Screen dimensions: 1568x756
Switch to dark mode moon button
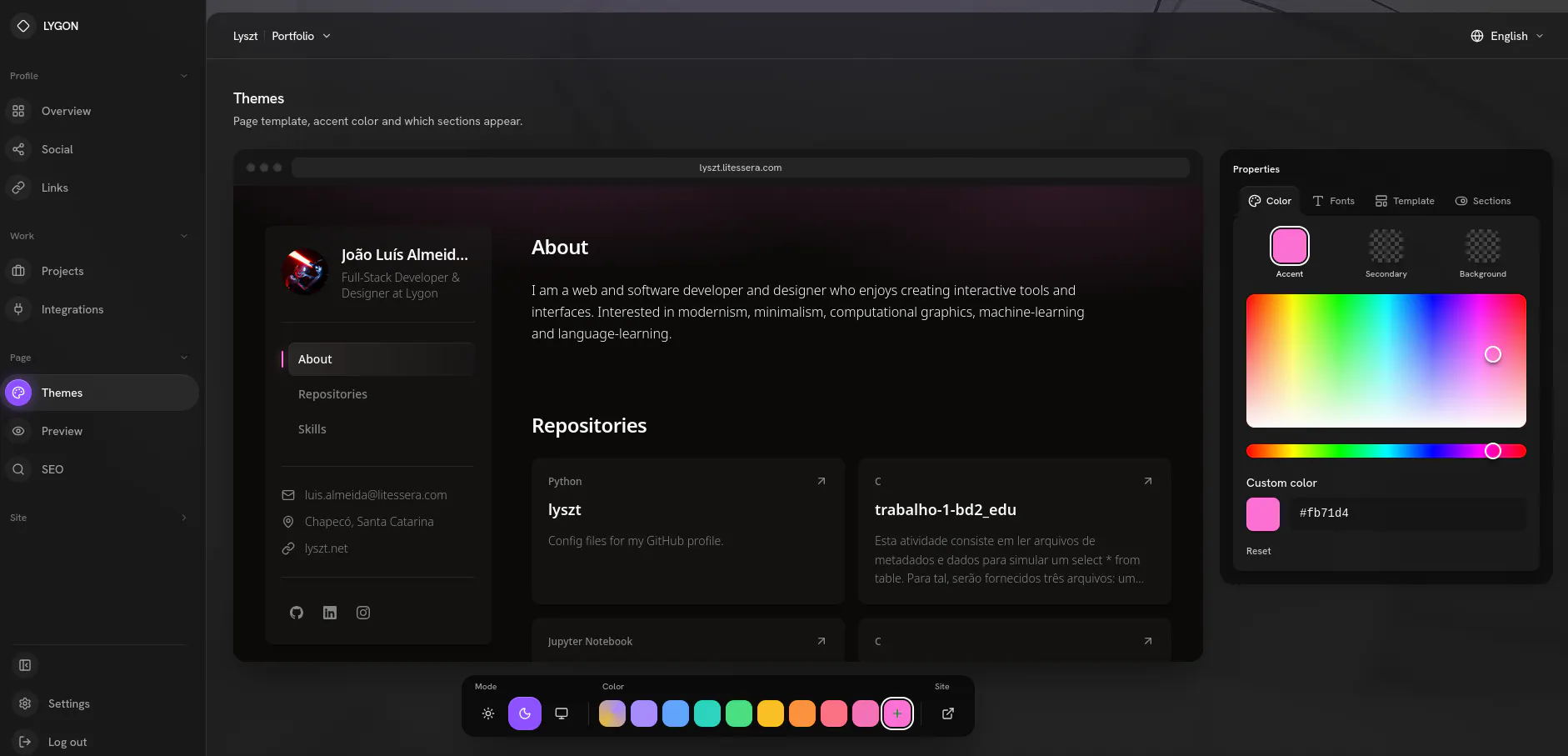coord(525,713)
